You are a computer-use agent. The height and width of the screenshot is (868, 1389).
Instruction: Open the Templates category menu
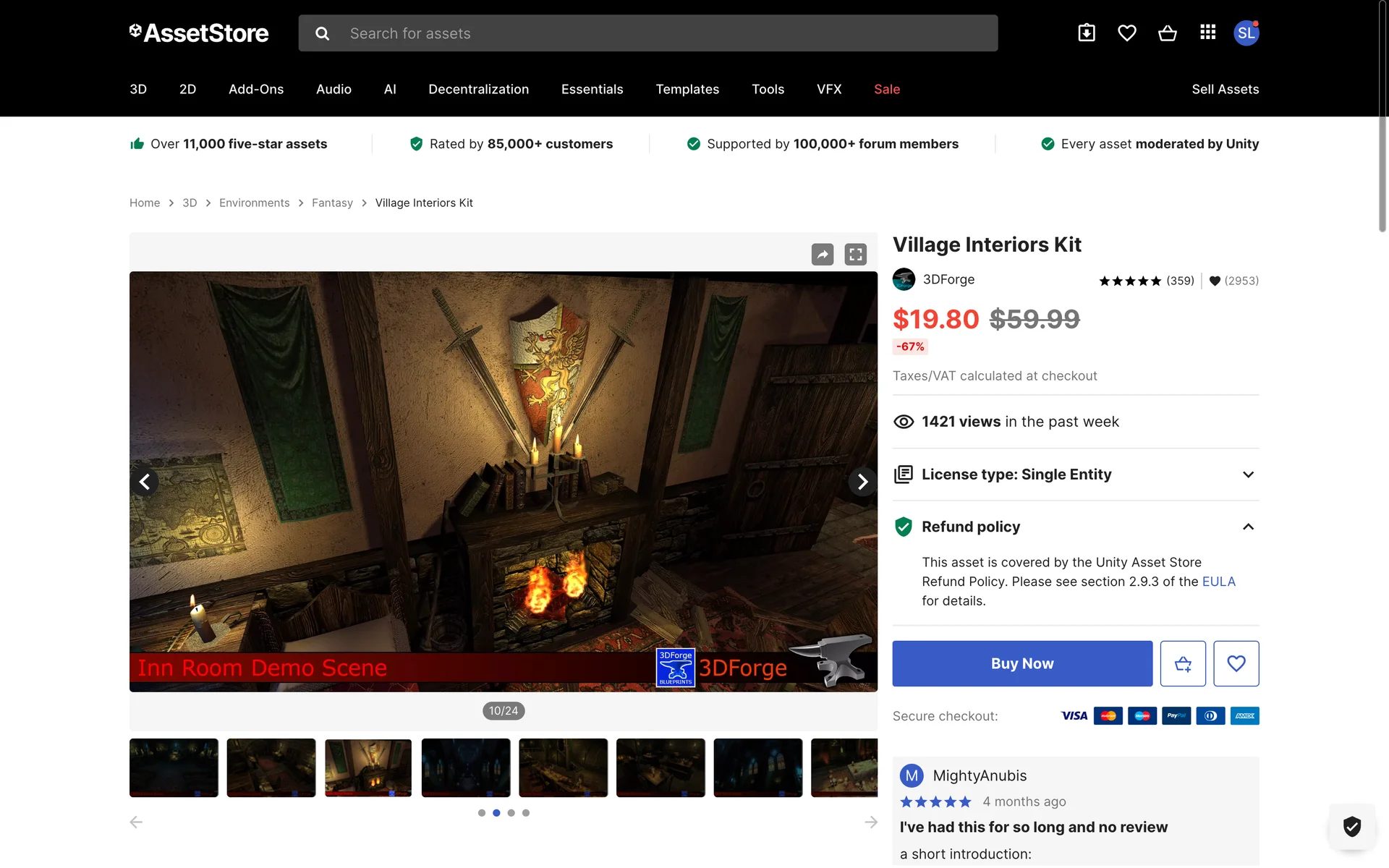coord(687,89)
